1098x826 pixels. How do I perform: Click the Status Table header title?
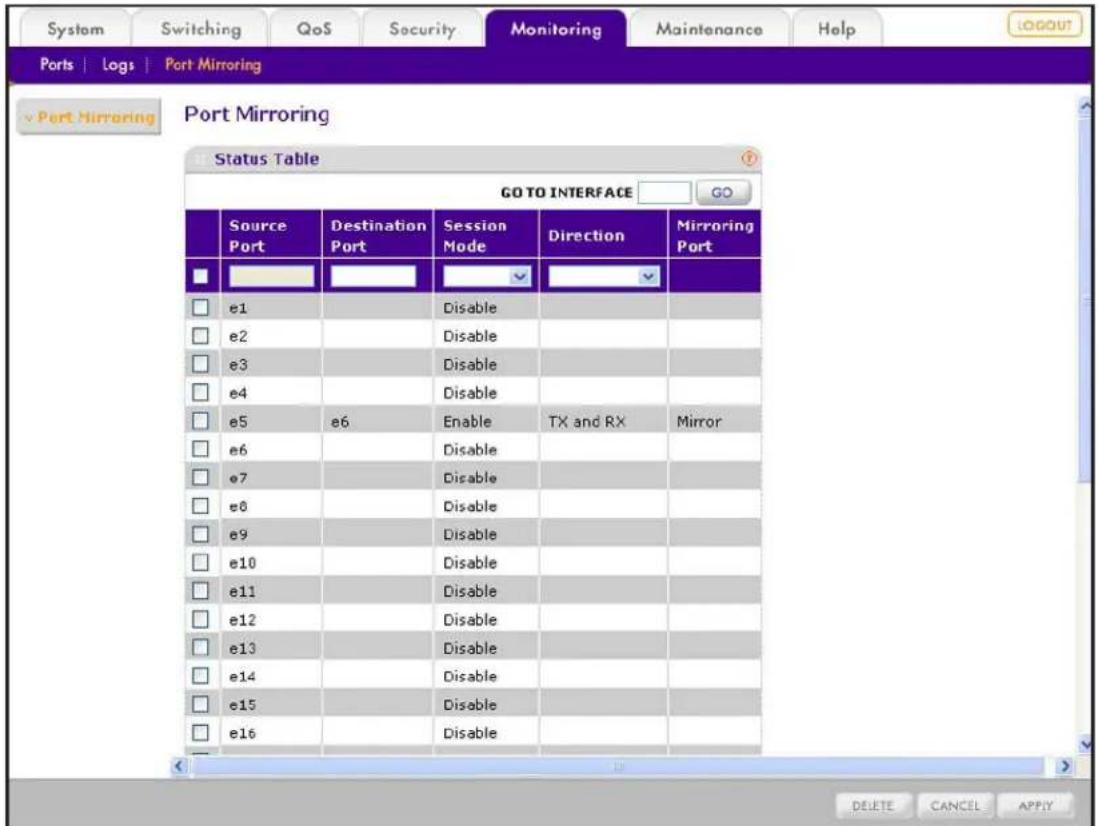pos(267,159)
